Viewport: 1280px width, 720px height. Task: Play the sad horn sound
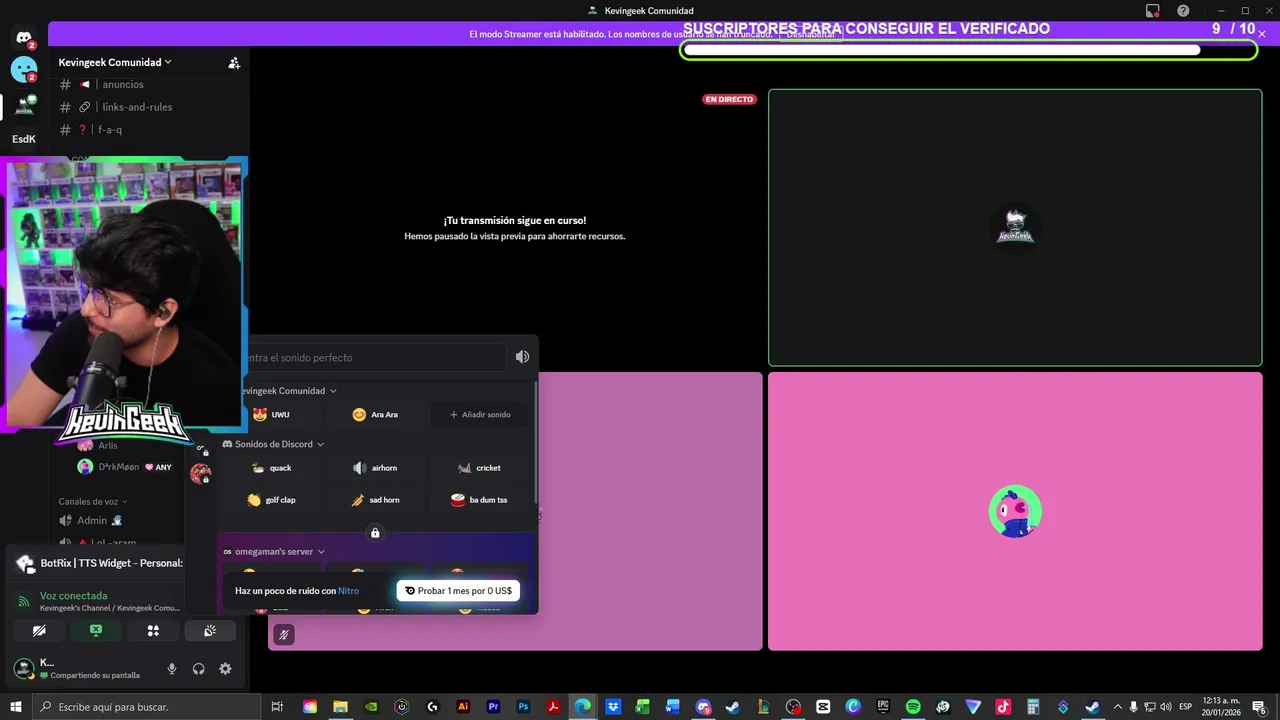pos(375,500)
